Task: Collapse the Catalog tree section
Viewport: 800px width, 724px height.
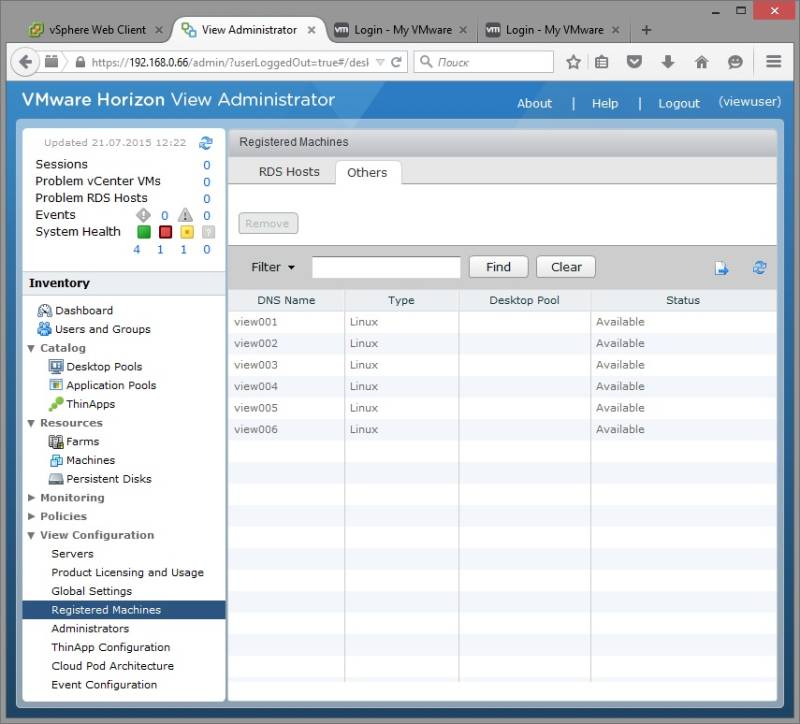Action: pos(31,348)
